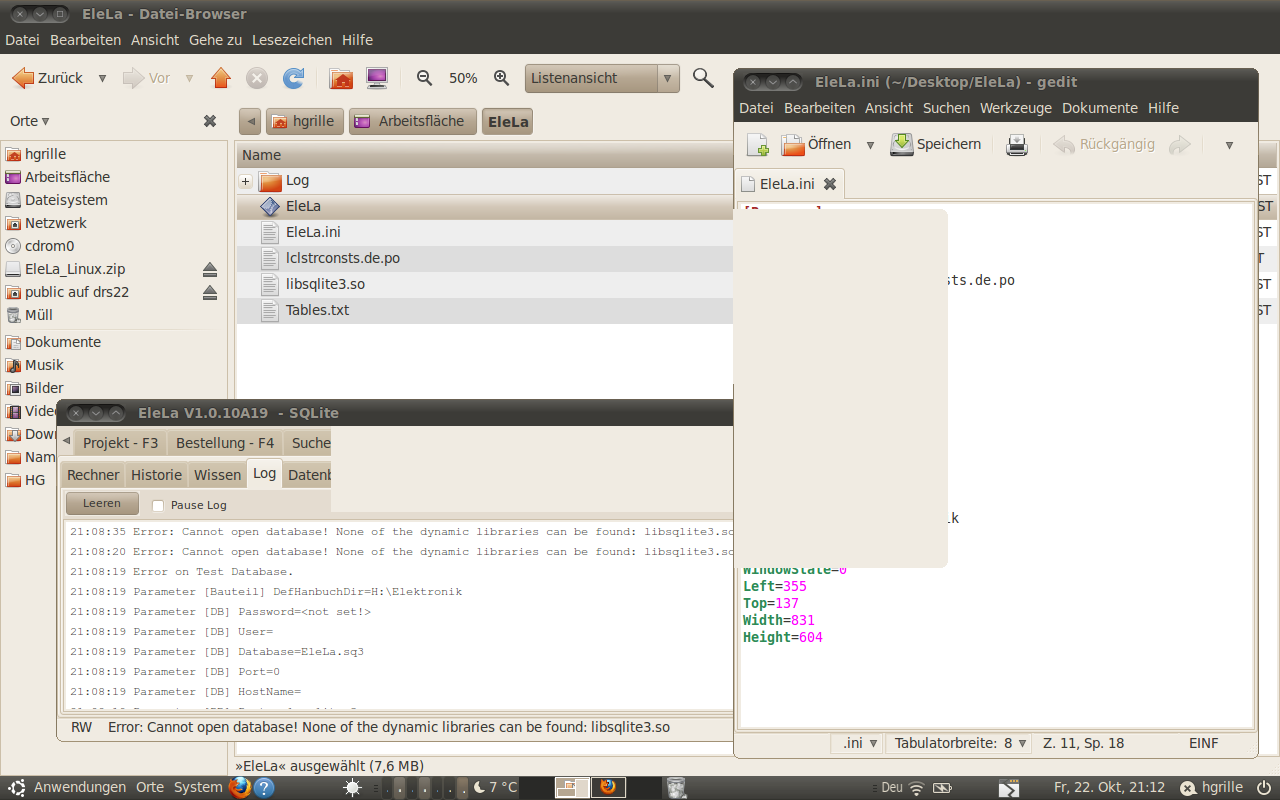1280x800 pixels.
Task: Toggle the Pause Log checkbox
Action: [158, 506]
